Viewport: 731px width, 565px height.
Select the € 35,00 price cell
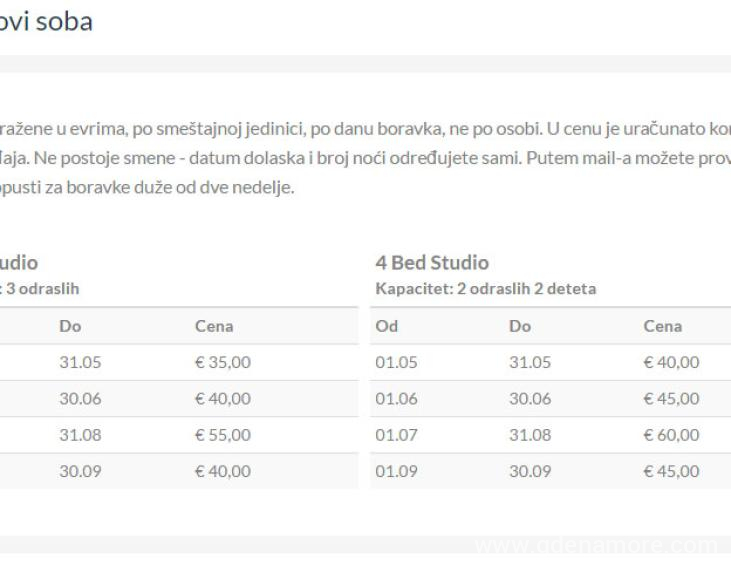[x=223, y=362]
